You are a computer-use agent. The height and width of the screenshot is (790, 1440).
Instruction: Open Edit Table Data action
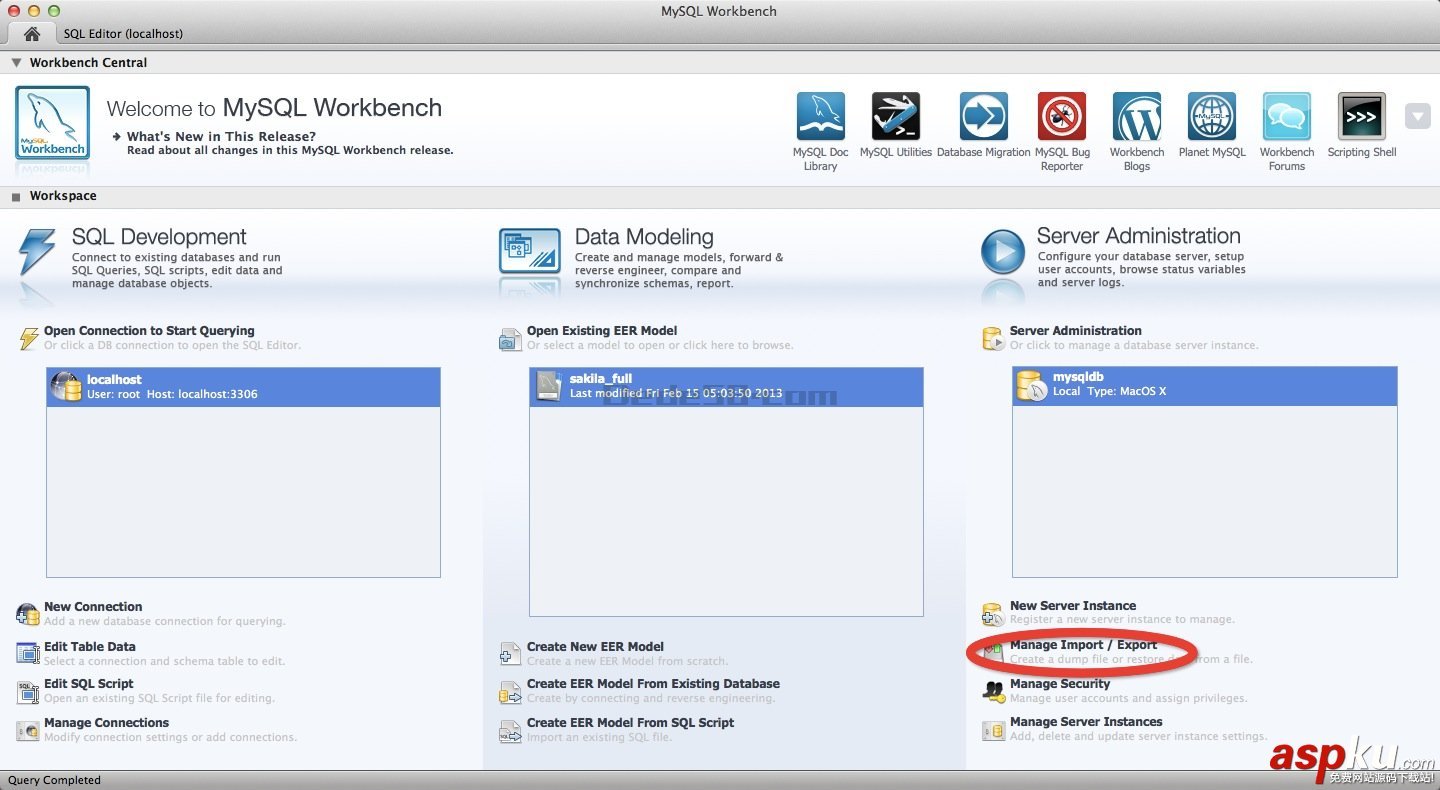[x=90, y=647]
